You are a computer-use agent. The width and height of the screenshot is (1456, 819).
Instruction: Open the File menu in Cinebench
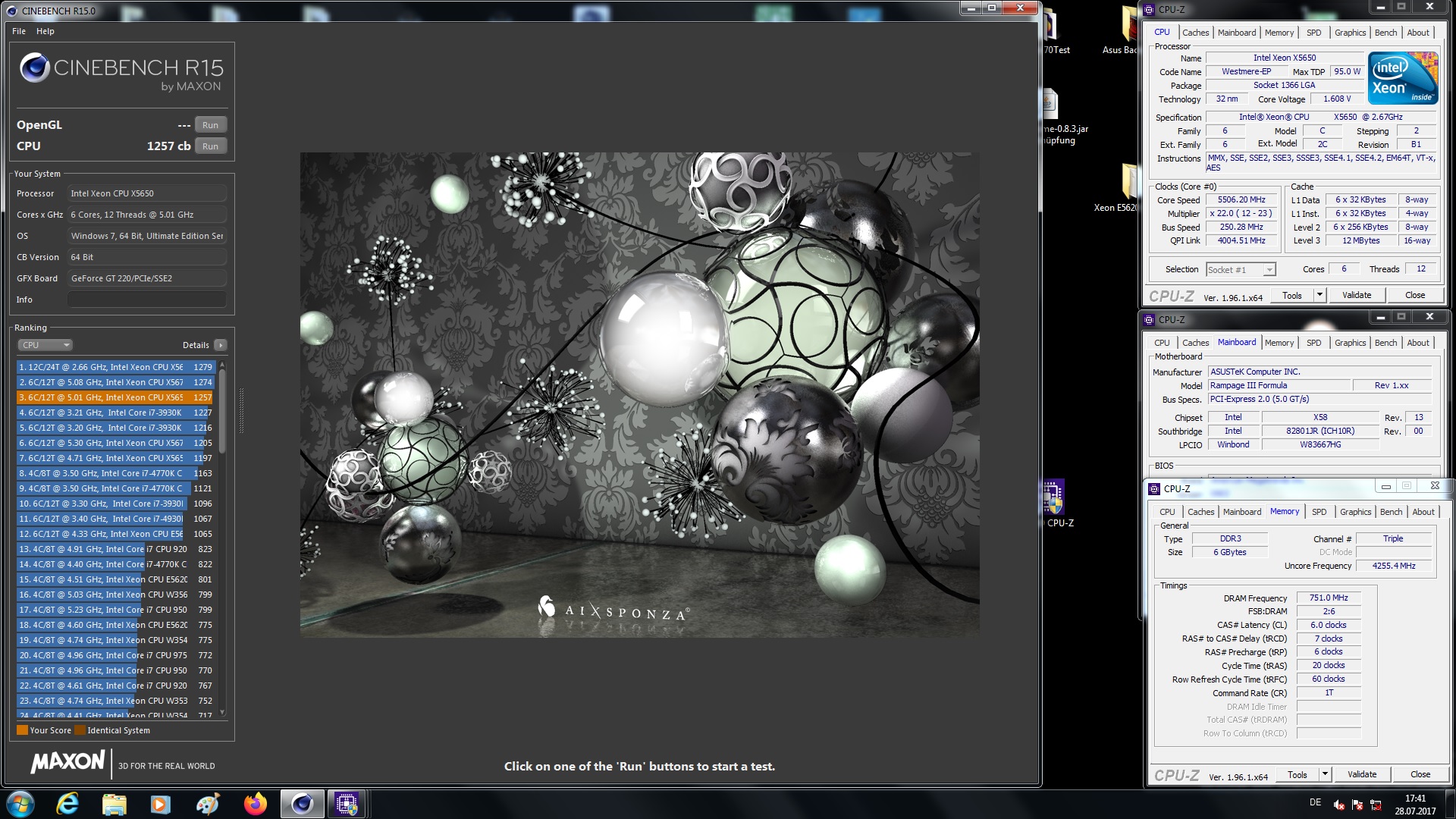click(19, 31)
